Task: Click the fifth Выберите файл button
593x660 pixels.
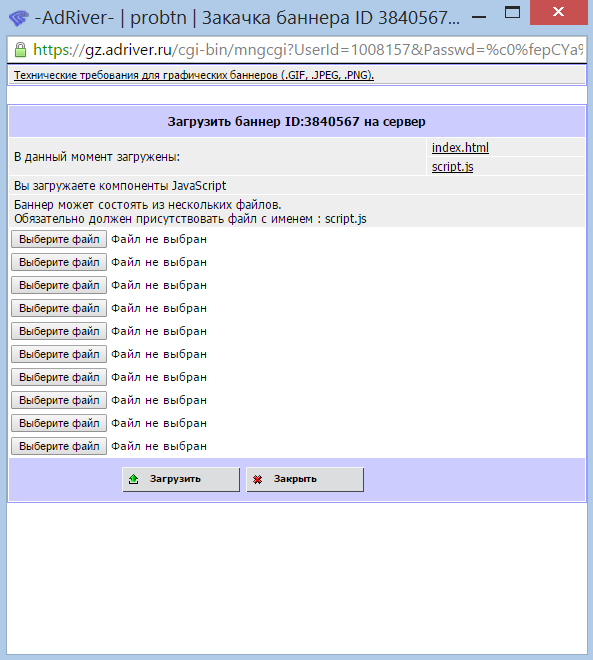Action: click(59, 331)
